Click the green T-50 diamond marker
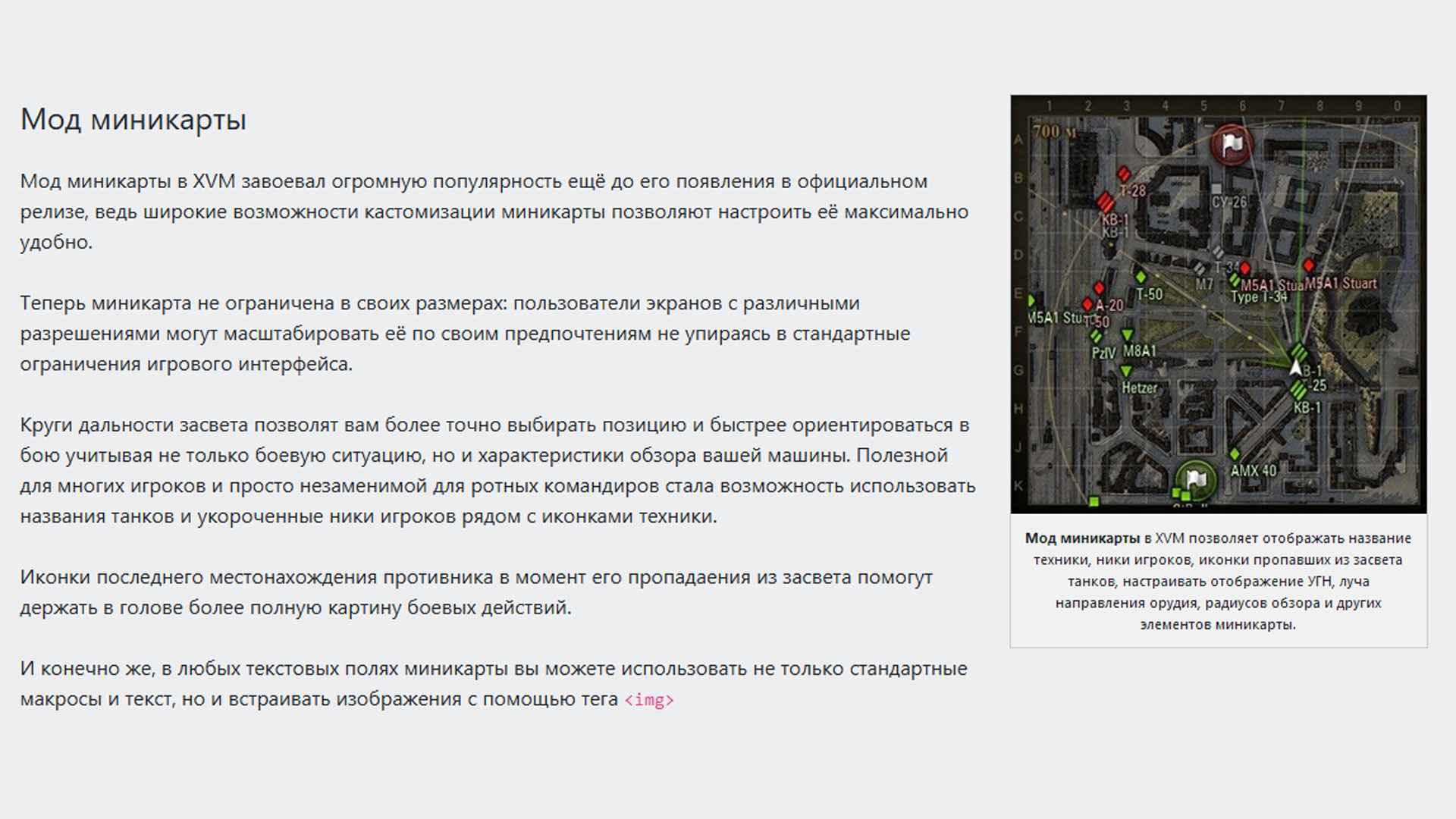Viewport: 1456px width, 819px height. point(1141,276)
